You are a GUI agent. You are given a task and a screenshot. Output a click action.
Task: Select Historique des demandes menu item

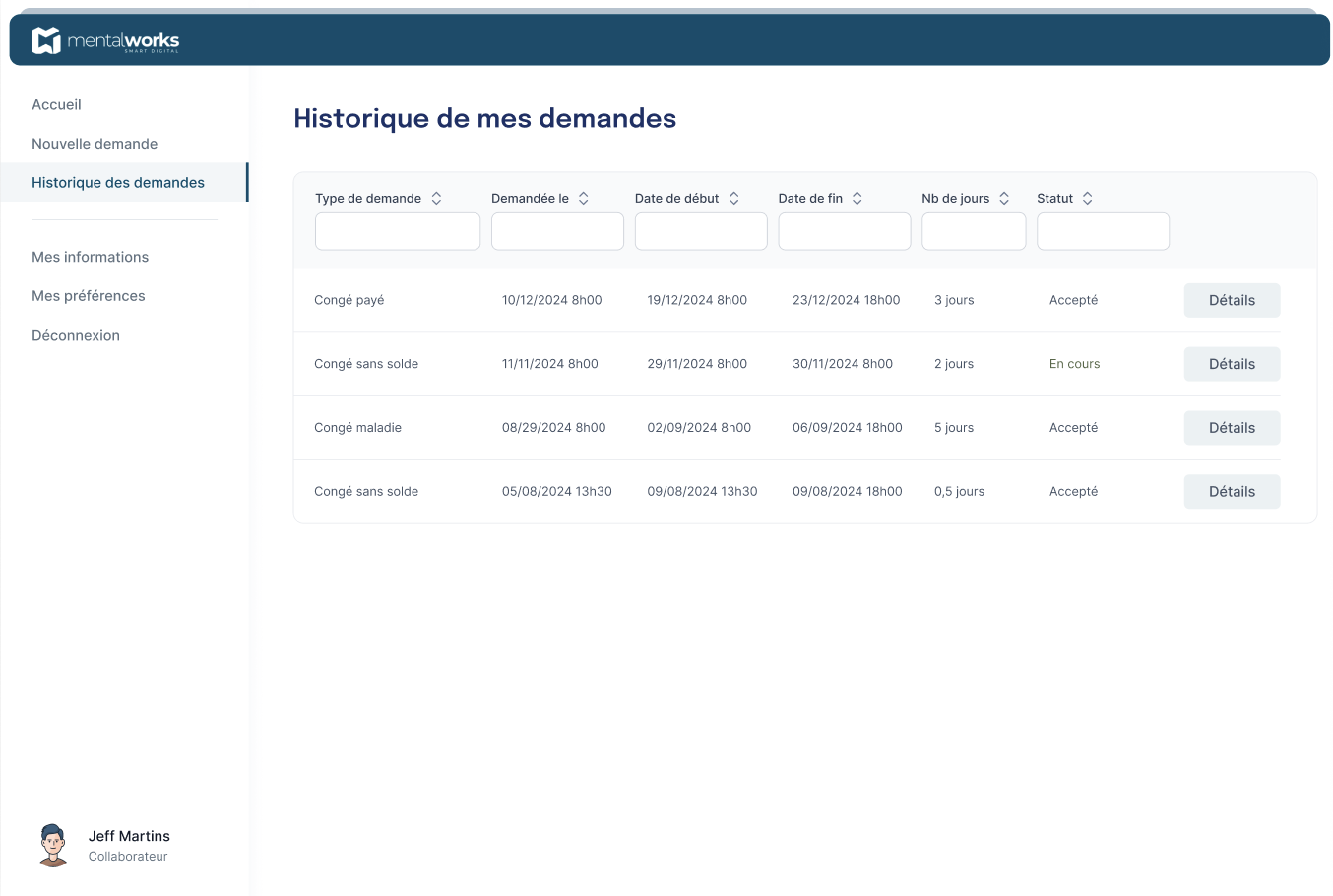click(118, 183)
